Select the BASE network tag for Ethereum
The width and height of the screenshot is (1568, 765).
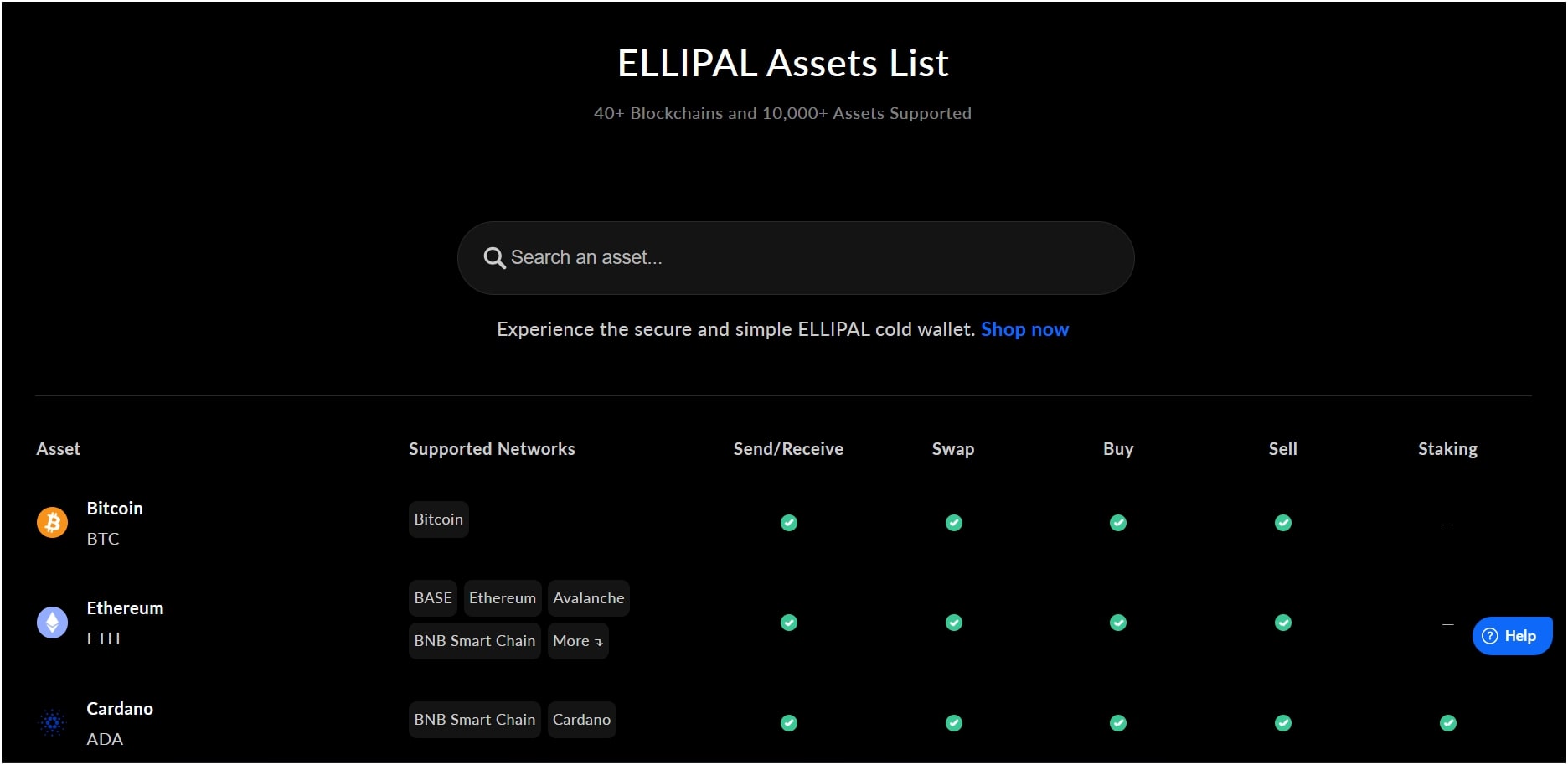click(x=432, y=597)
